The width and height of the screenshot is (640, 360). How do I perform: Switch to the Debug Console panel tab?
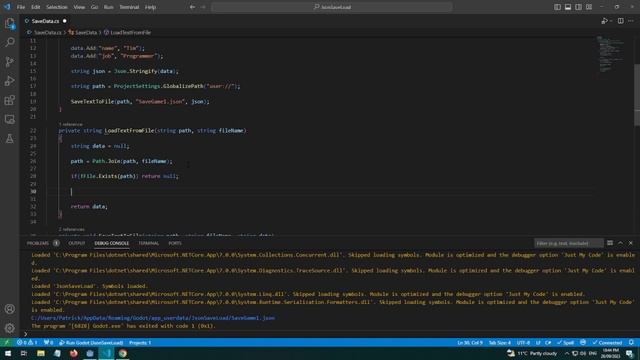111,243
